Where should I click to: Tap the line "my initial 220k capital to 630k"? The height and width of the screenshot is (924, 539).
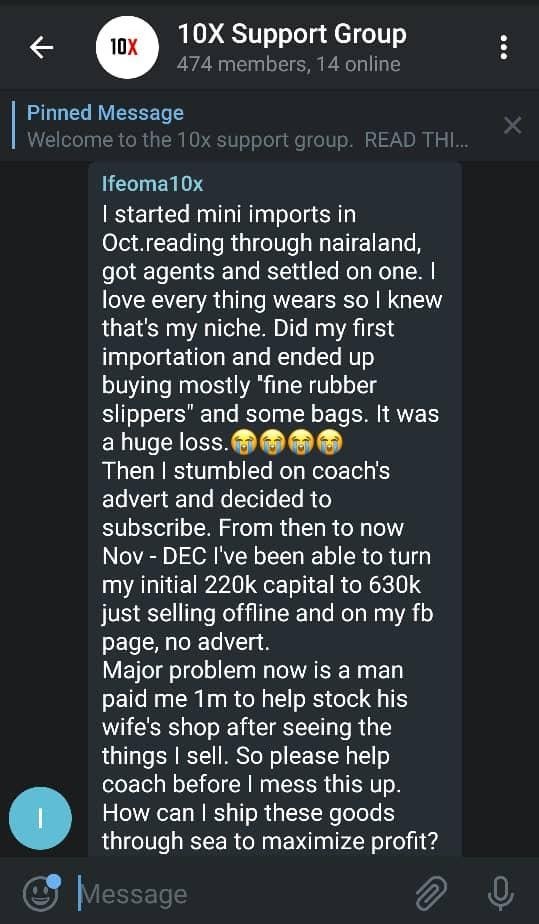click(x=262, y=585)
